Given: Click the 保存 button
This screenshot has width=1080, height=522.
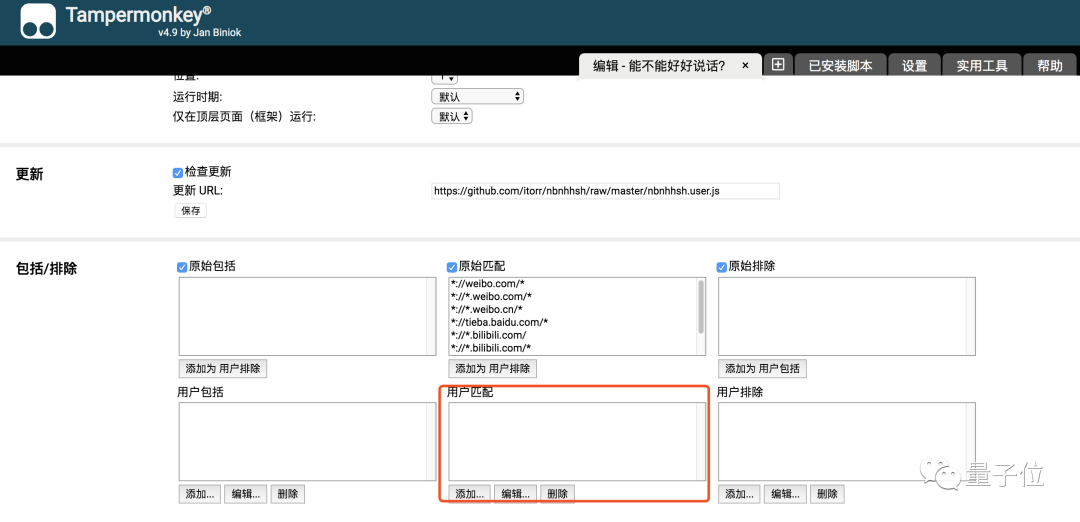Looking at the screenshot, I should coord(191,211).
